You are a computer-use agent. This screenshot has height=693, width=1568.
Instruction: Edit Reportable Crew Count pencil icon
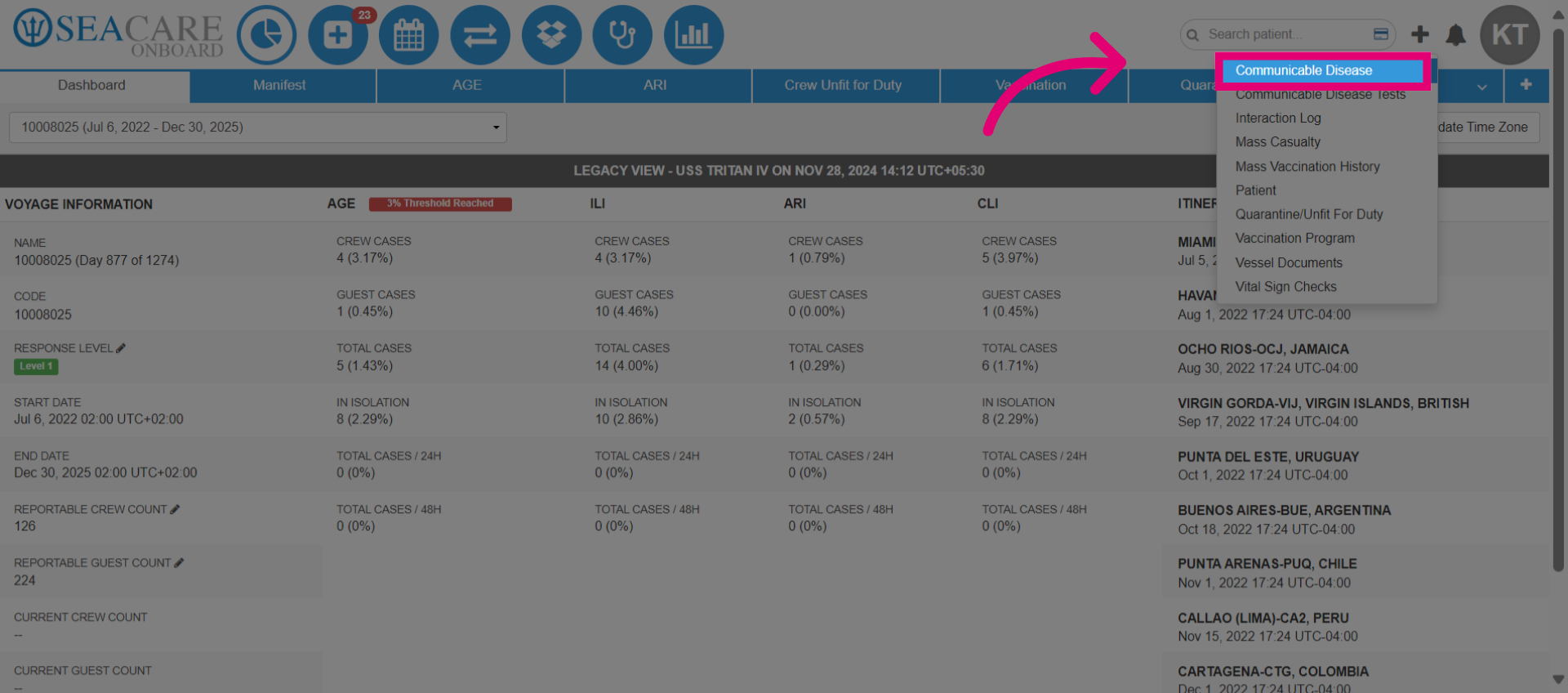click(x=175, y=509)
